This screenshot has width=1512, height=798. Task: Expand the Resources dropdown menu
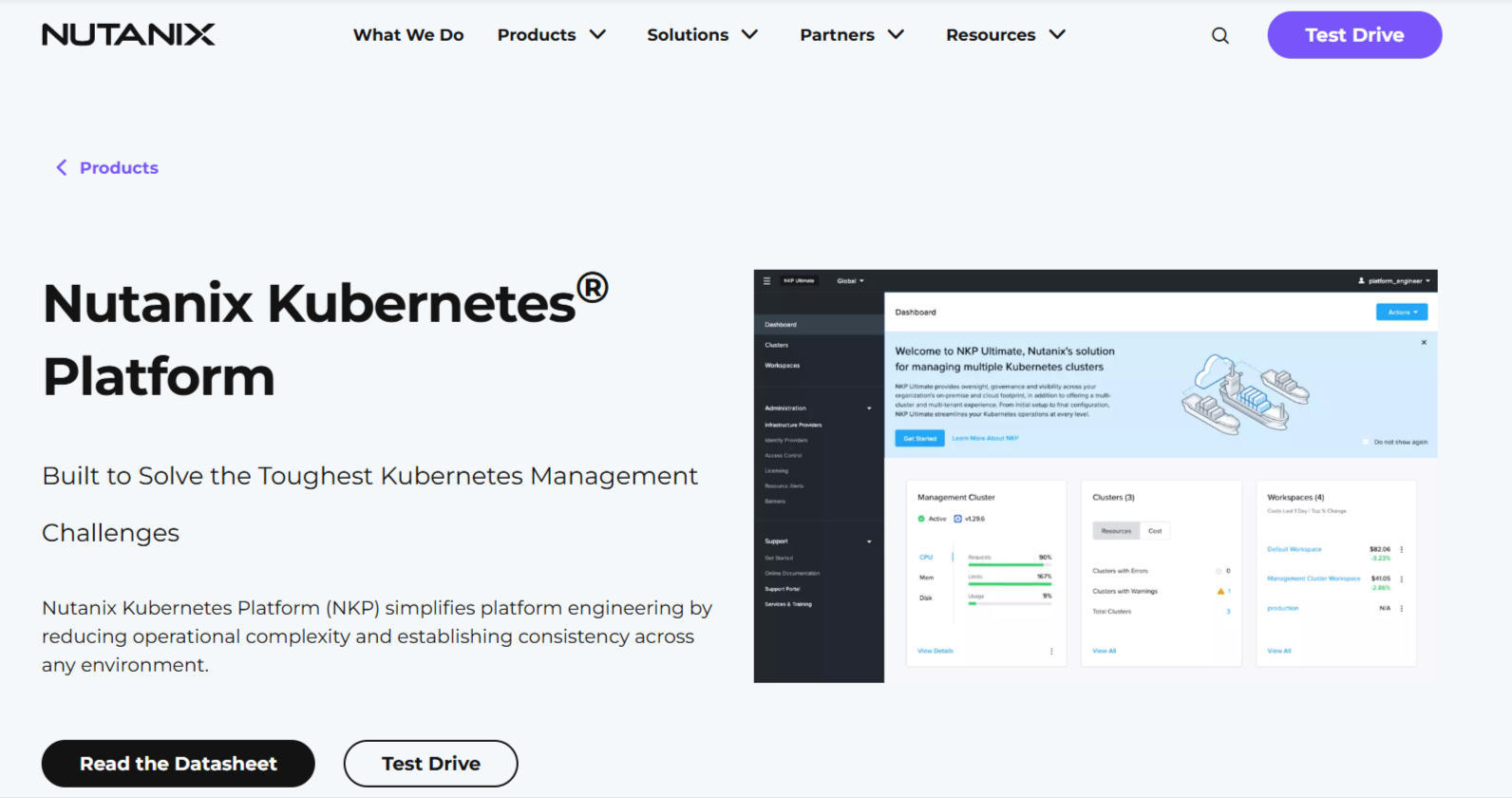coord(1006,35)
